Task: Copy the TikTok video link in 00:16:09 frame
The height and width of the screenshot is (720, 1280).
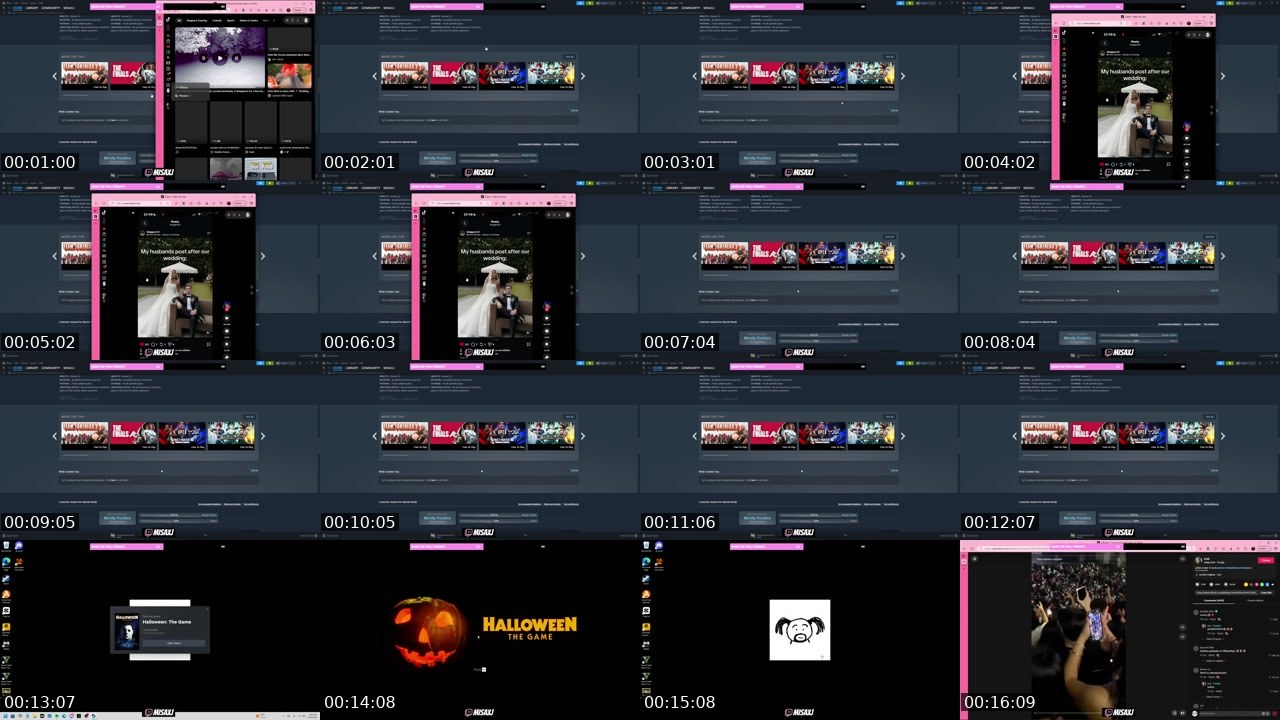Action: [1265, 592]
